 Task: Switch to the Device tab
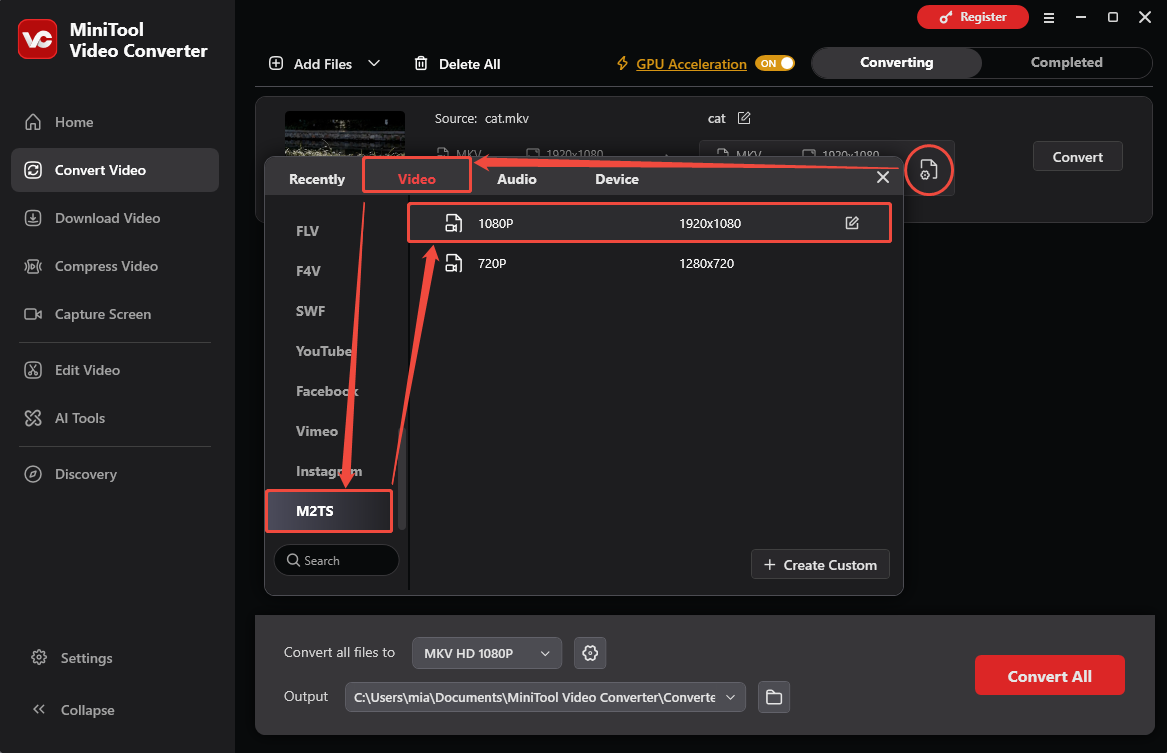click(x=617, y=179)
